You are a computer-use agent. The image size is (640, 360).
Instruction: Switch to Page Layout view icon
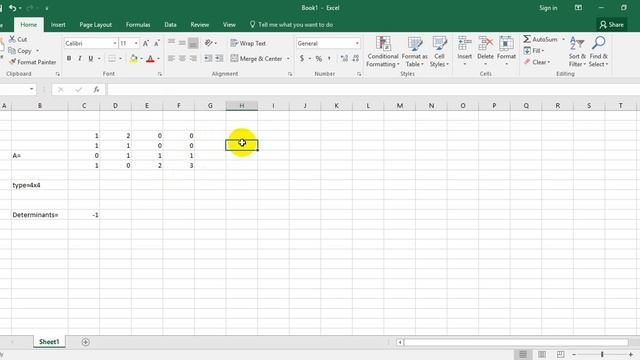point(542,354)
